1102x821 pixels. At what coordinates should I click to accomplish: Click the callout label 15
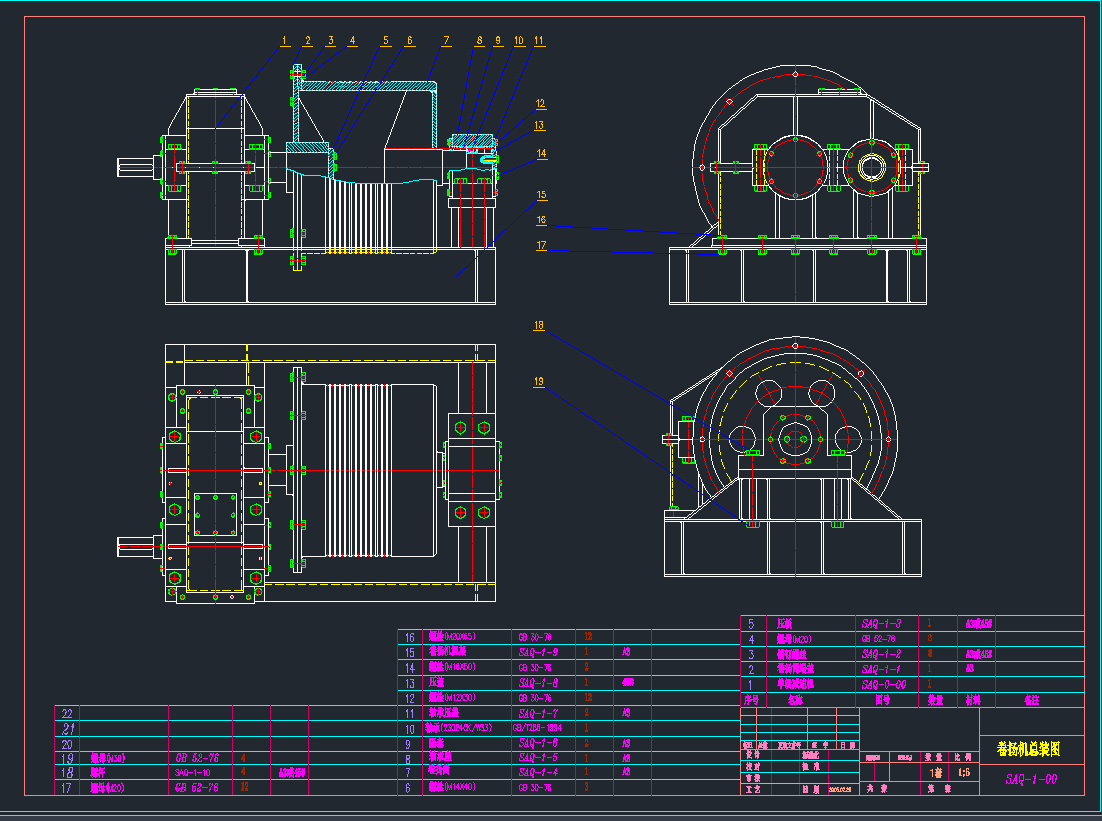tap(541, 195)
